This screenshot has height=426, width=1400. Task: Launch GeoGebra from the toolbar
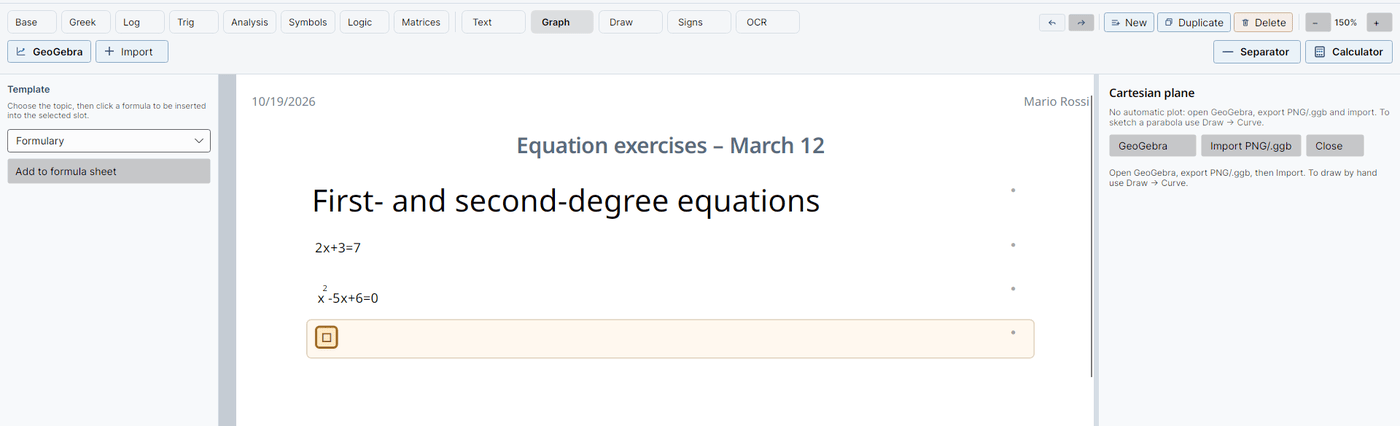coord(49,52)
